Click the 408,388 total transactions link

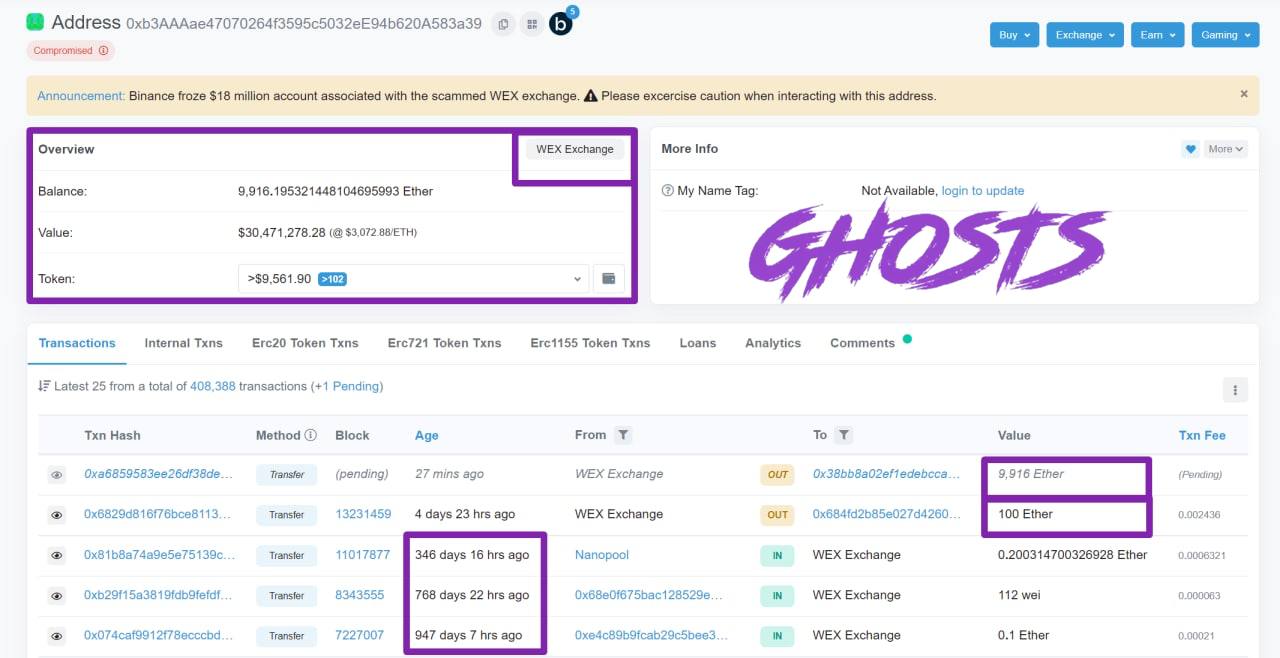(212, 386)
